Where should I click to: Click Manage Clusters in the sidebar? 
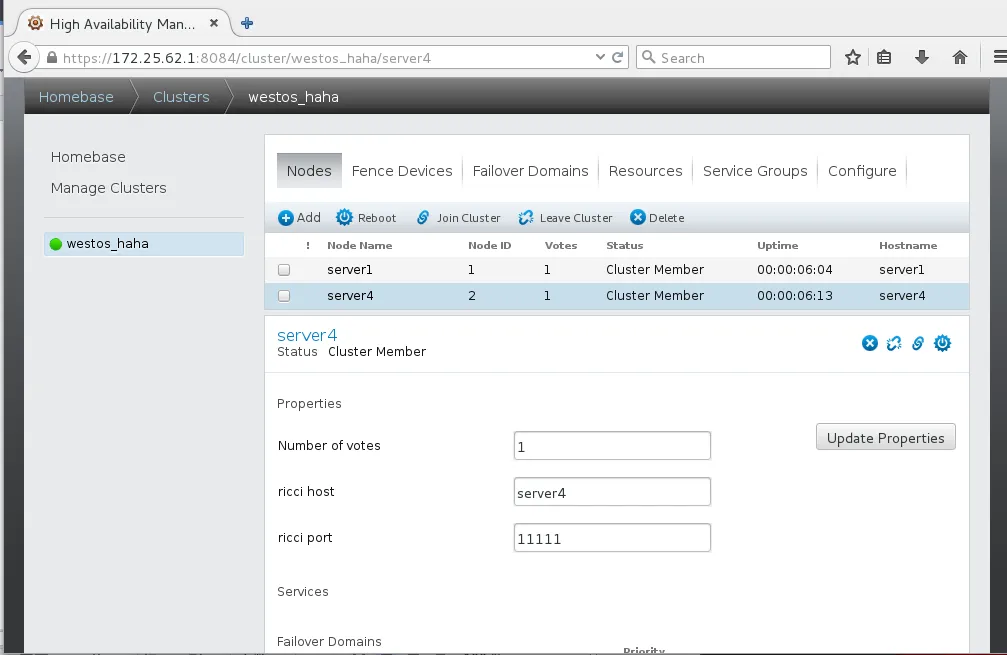point(109,188)
